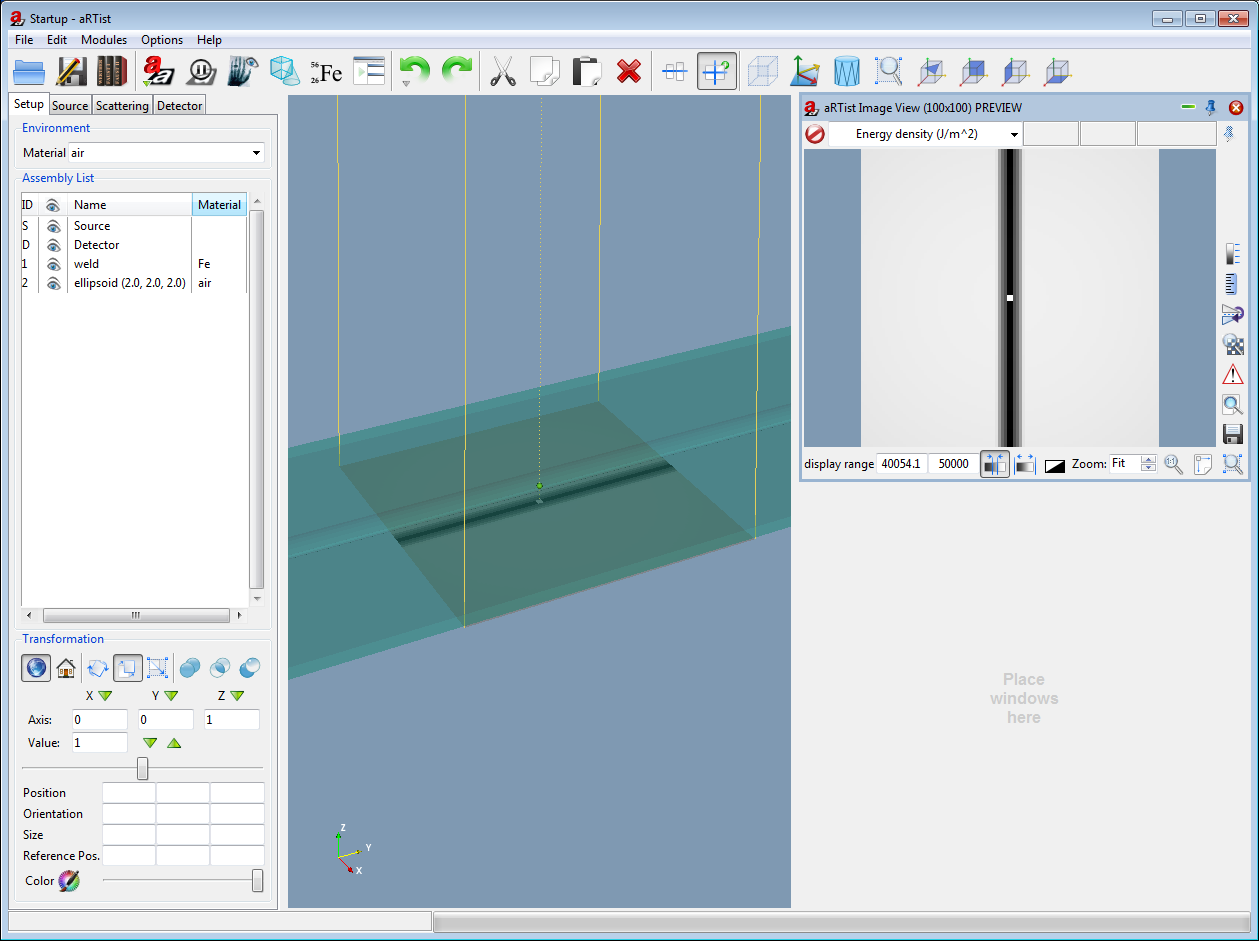
Task: Select the scale mode icon in Transformation
Action: point(157,667)
